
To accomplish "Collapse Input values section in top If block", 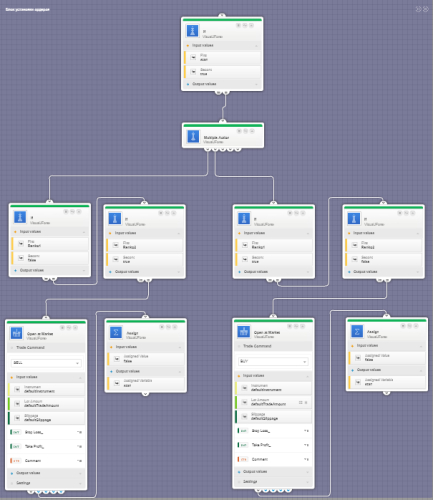I will click(222, 45).
